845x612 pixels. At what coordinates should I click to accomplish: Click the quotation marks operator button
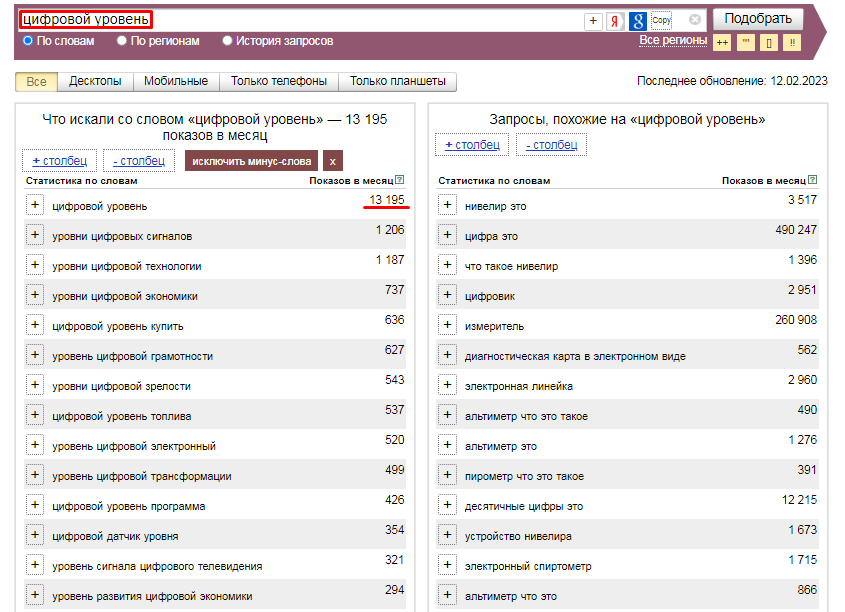coord(746,42)
